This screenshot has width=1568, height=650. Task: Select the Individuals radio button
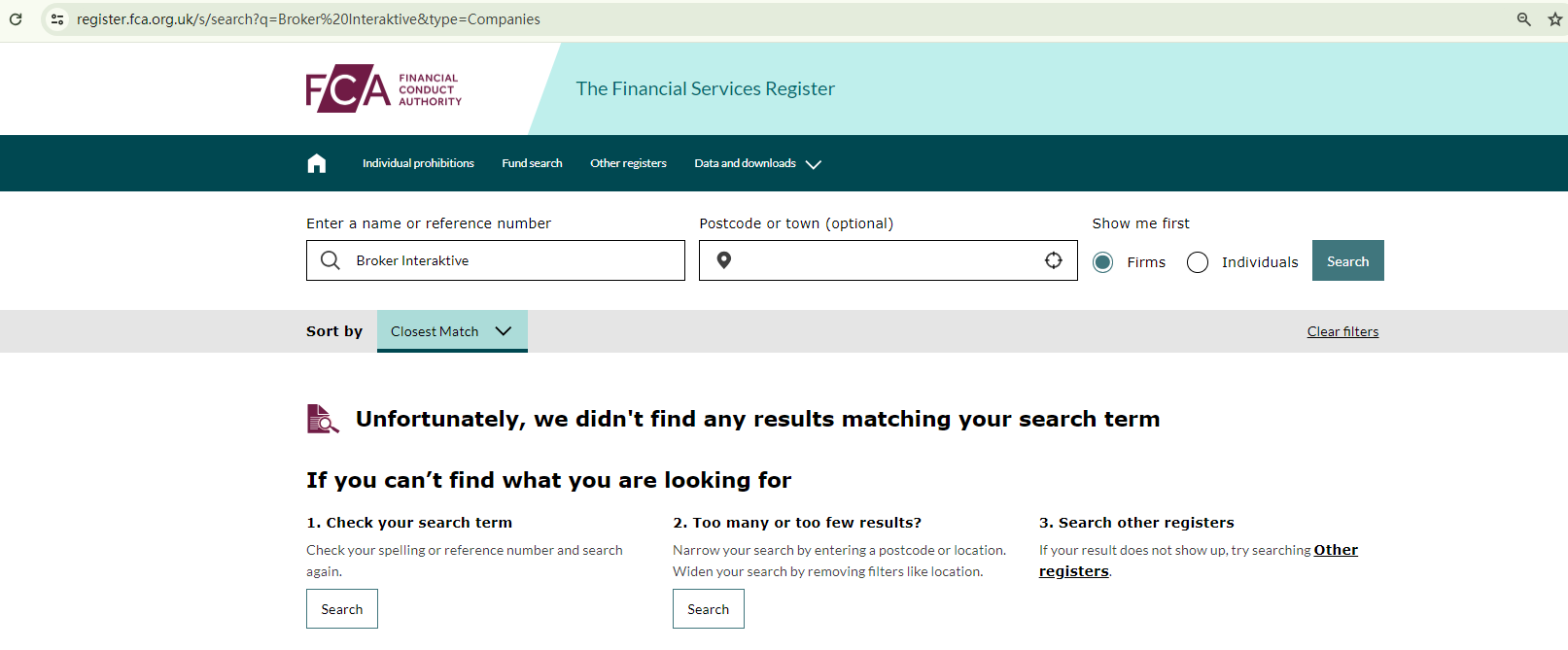click(1198, 262)
